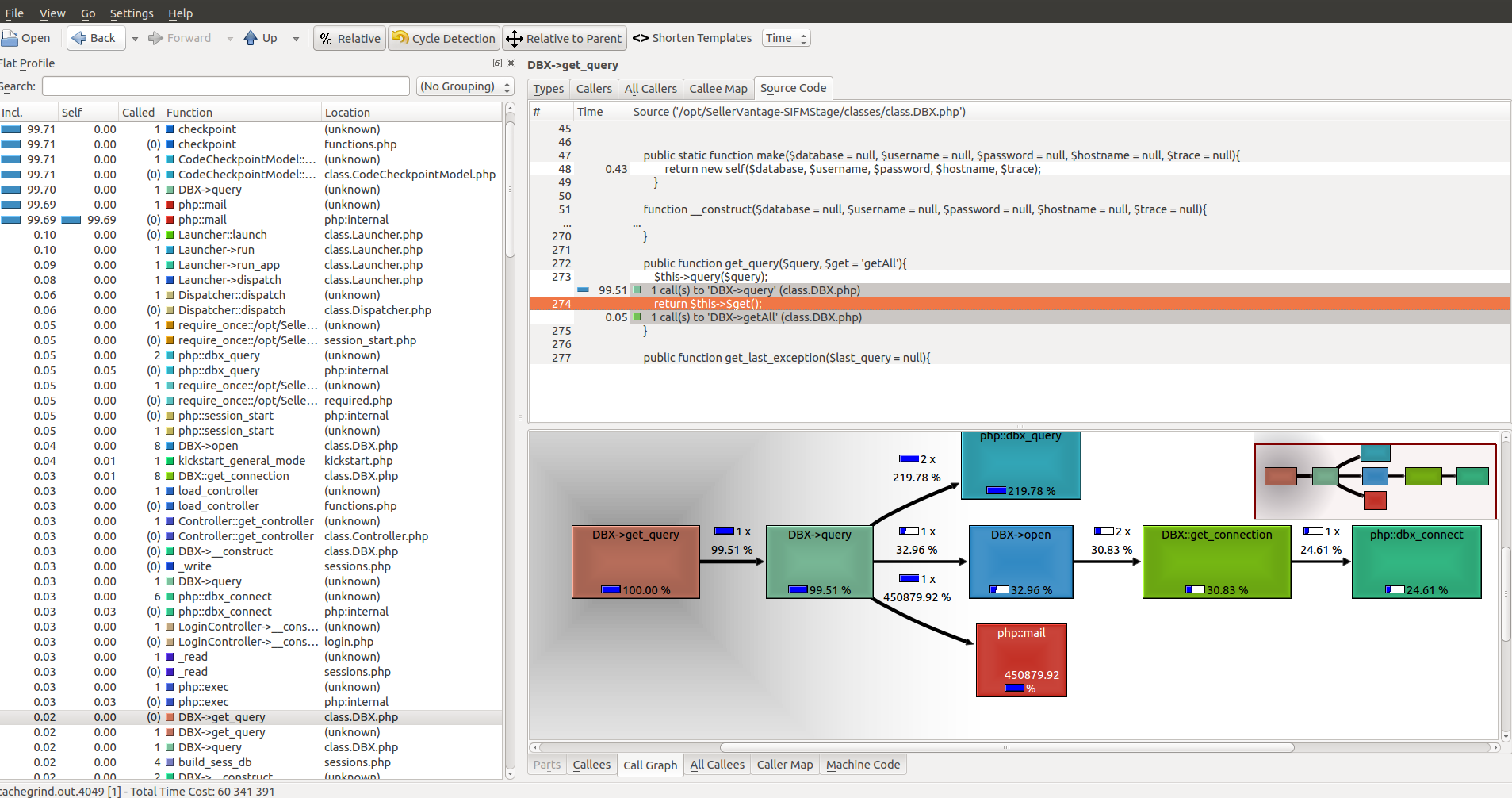The height and width of the screenshot is (798, 1512).
Task: Switch to the Callee Map tab
Action: 718,89
